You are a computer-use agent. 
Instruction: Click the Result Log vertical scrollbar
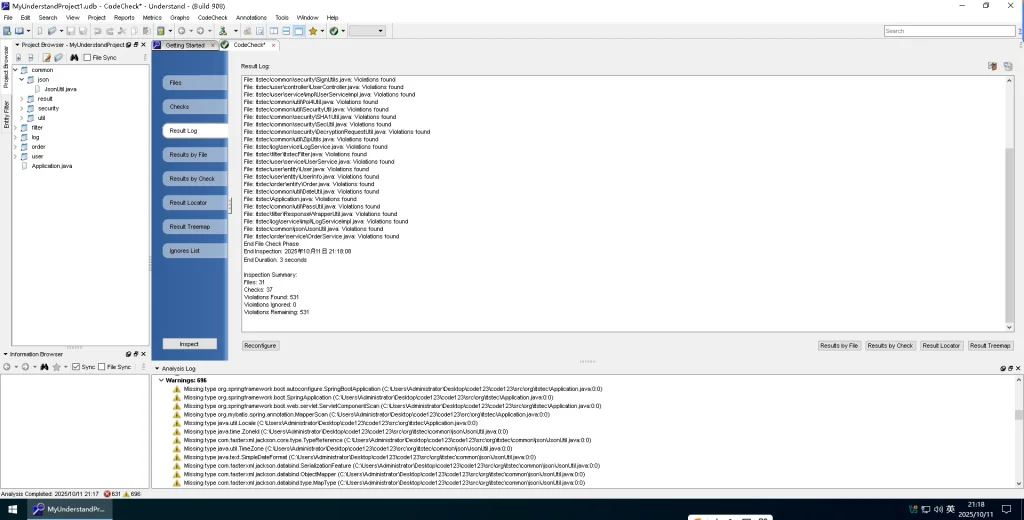click(x=1009, y=200)
